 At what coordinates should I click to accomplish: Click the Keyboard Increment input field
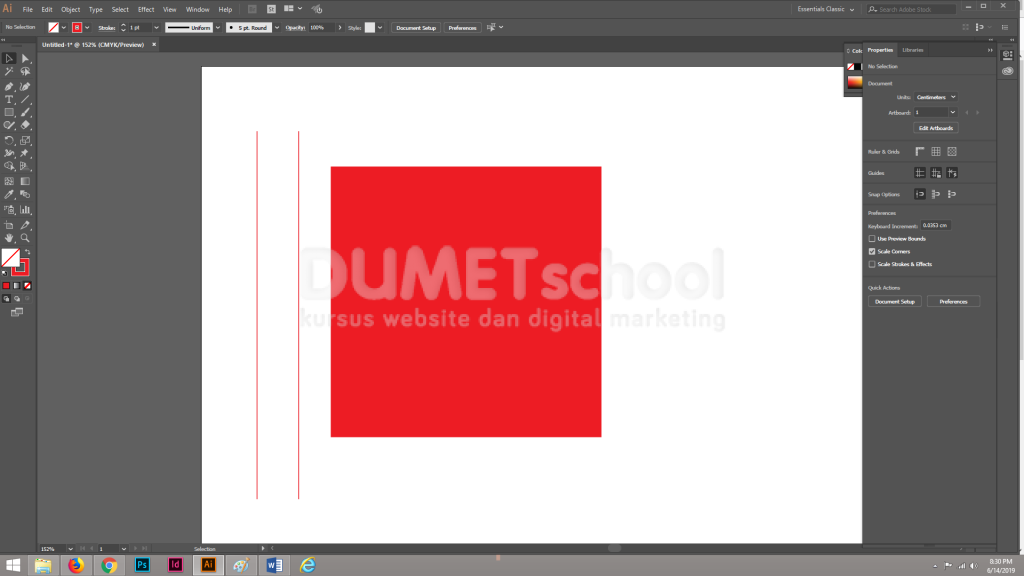[x=936, y=225]
